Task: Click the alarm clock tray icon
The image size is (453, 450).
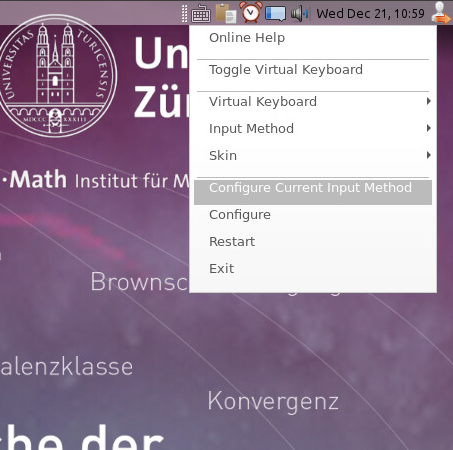Action: (251, 12)
